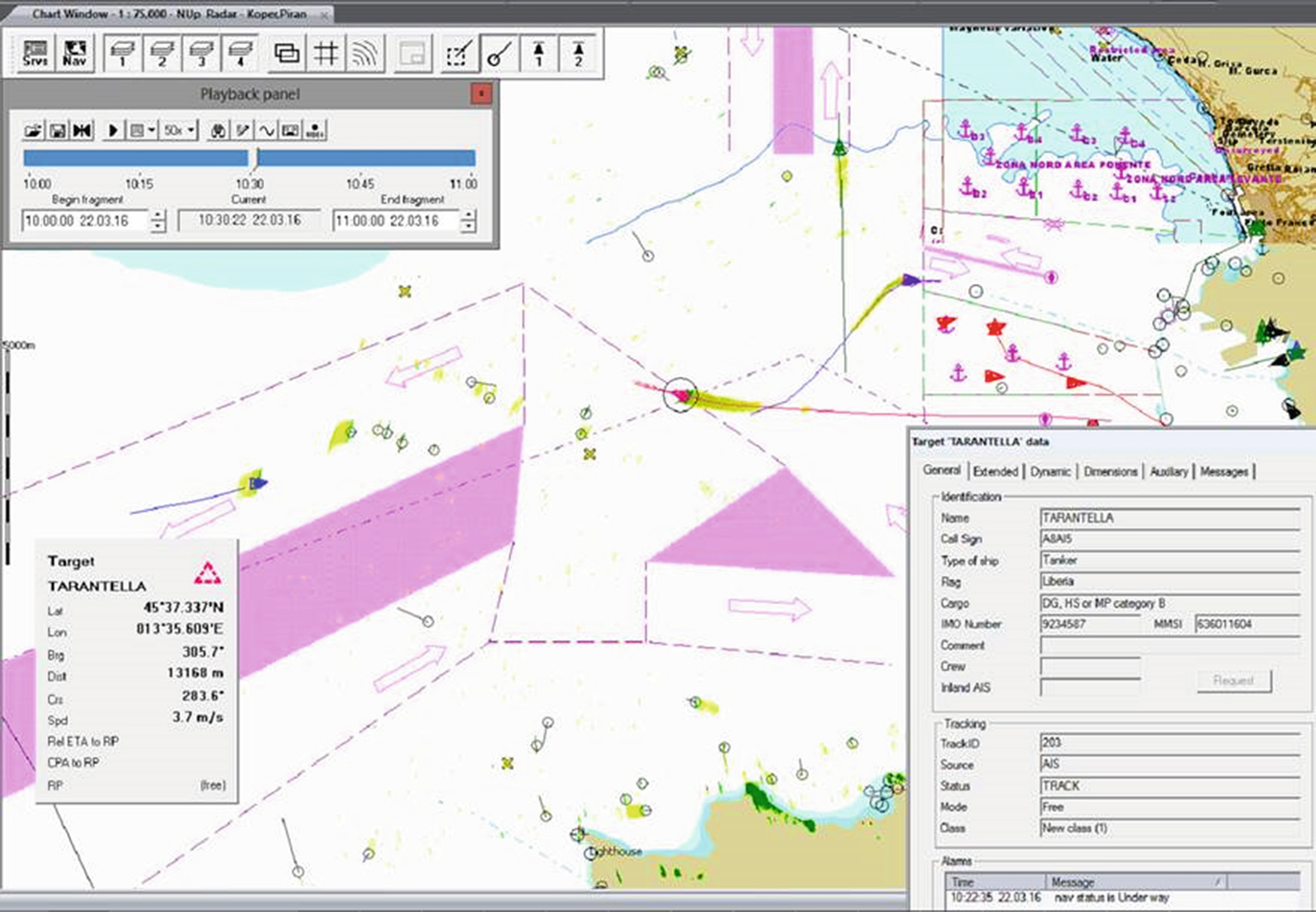Toggle the radar waves icon

tap(365, 53)
